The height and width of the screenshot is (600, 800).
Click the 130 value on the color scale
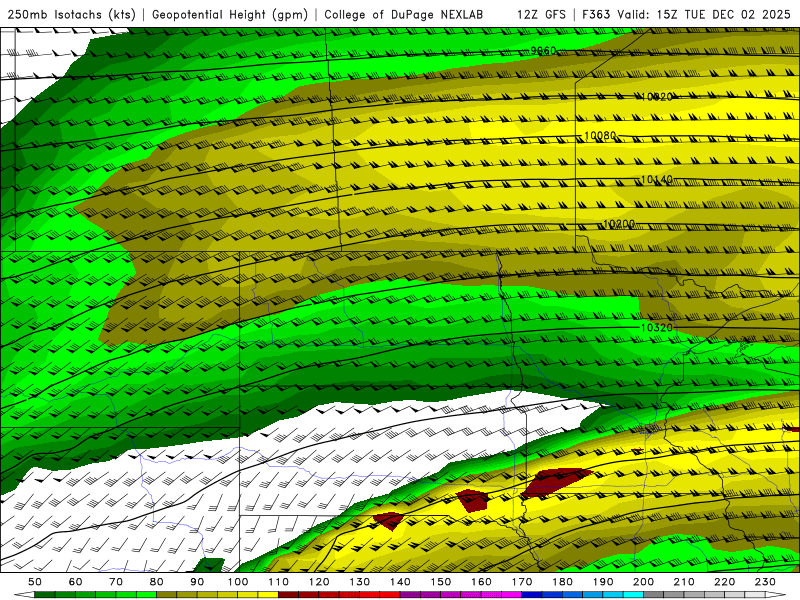point(360,582)
